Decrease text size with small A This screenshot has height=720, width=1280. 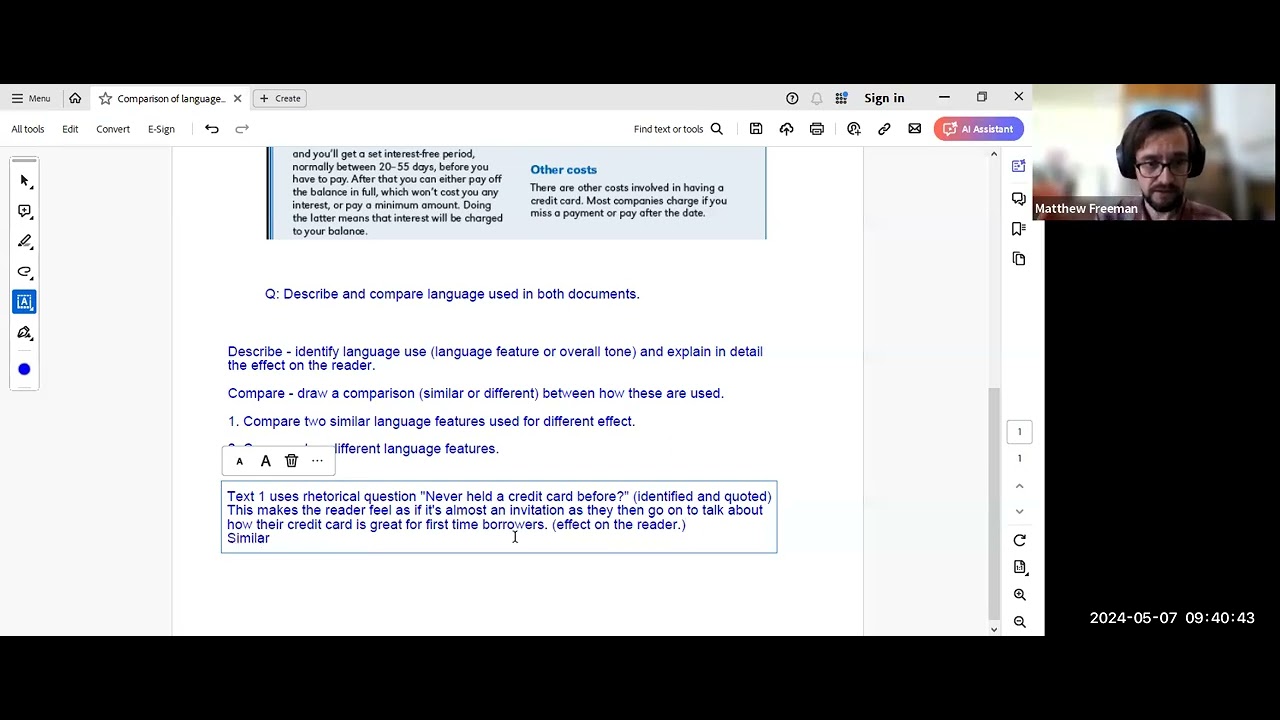tap(239, 461)
